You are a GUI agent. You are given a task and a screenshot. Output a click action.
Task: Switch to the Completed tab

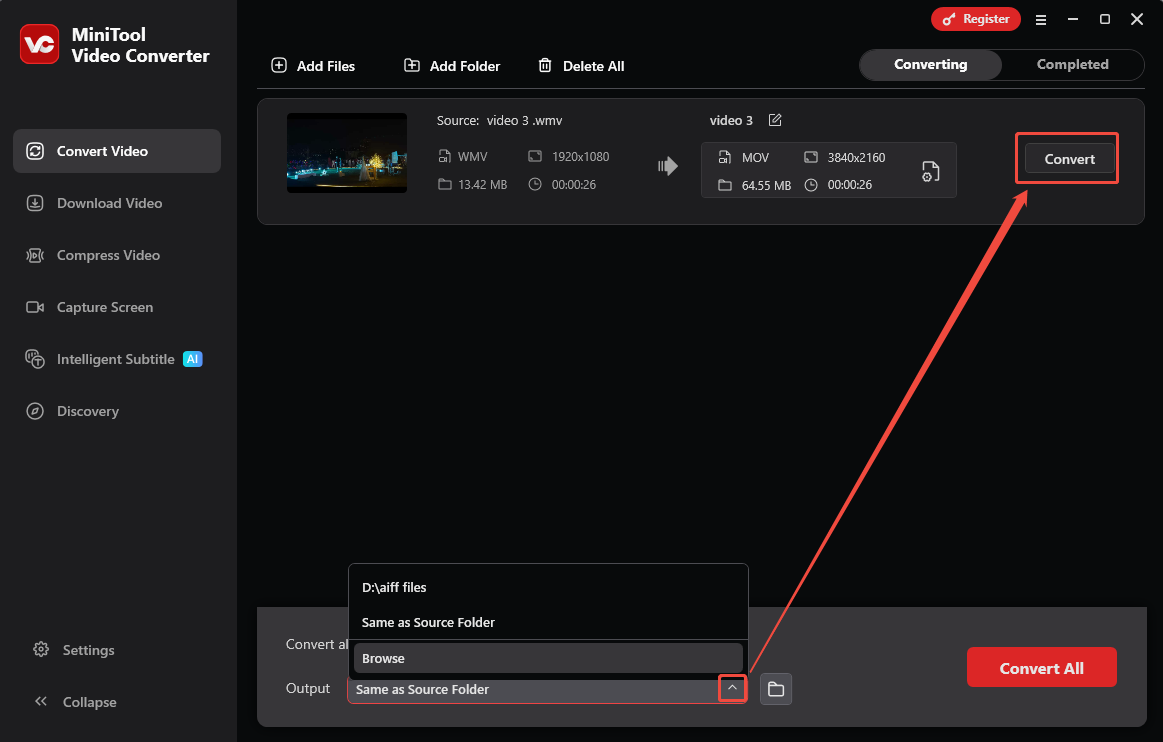coord(1072,64)
